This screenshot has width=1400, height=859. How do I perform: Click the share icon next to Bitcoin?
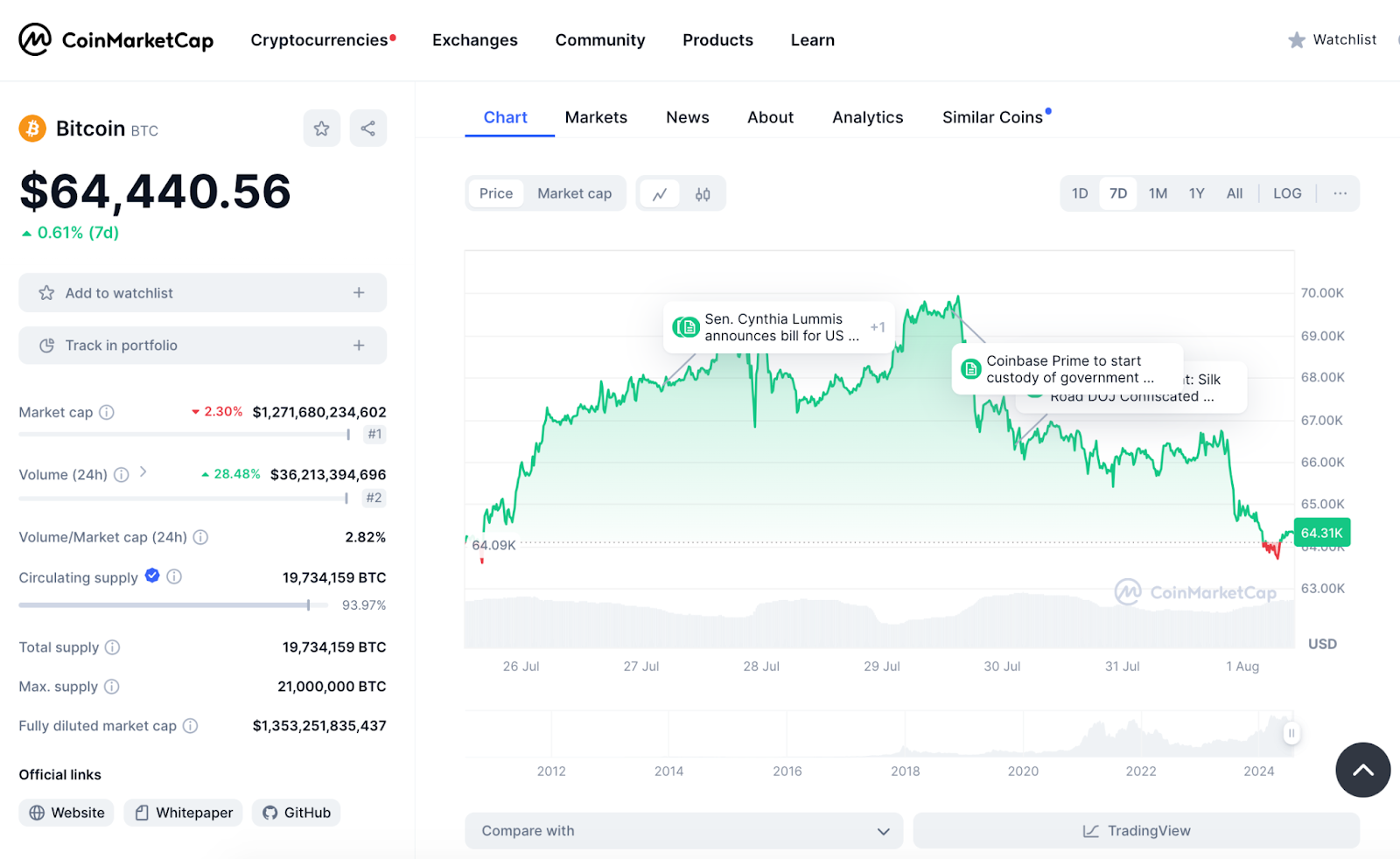368,129
